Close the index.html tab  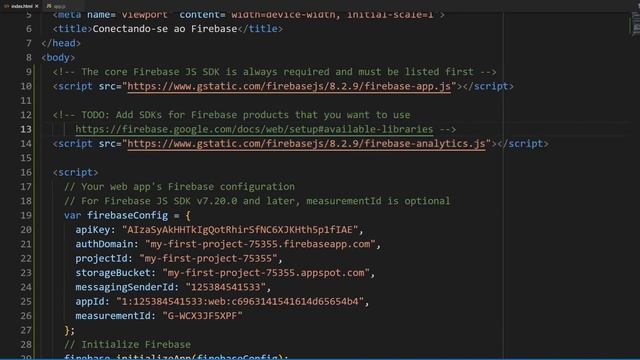tap(37, 6)
